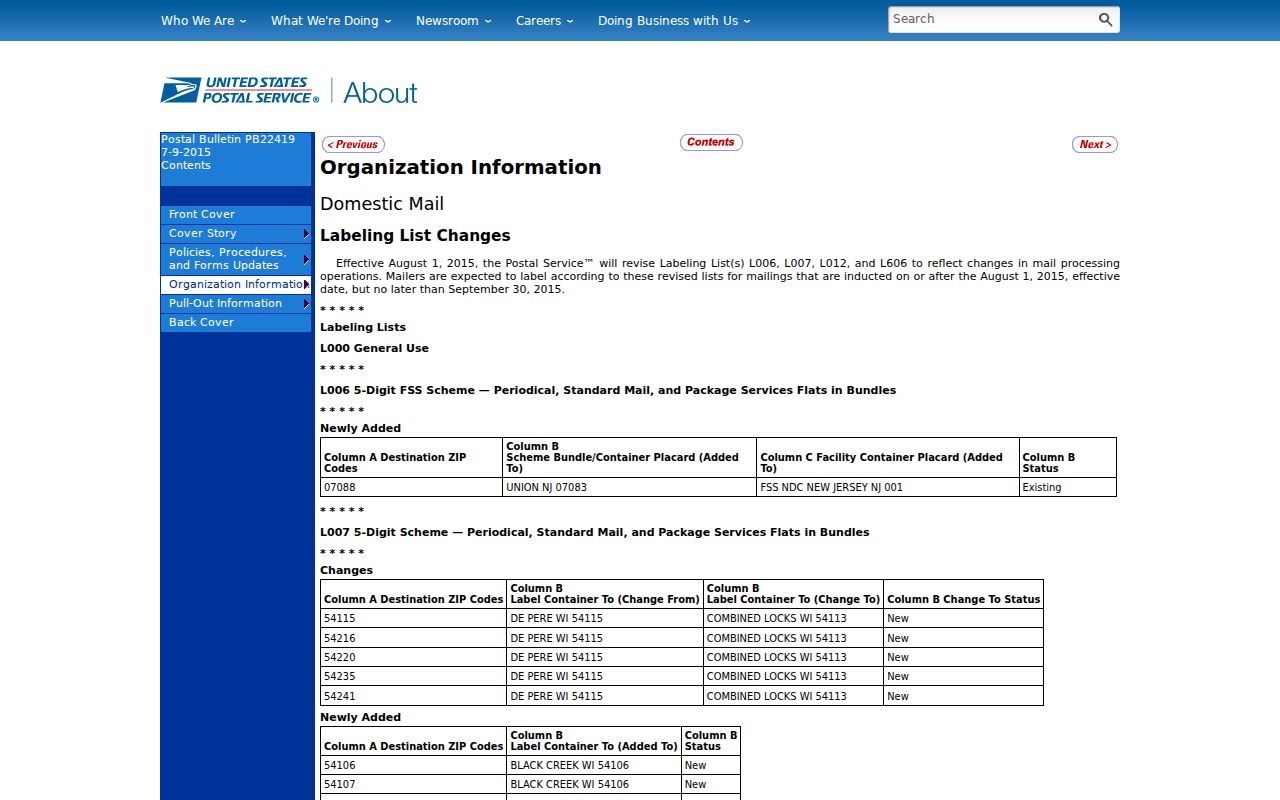Click the UNION NJ 07083 cell

[629, 487]
